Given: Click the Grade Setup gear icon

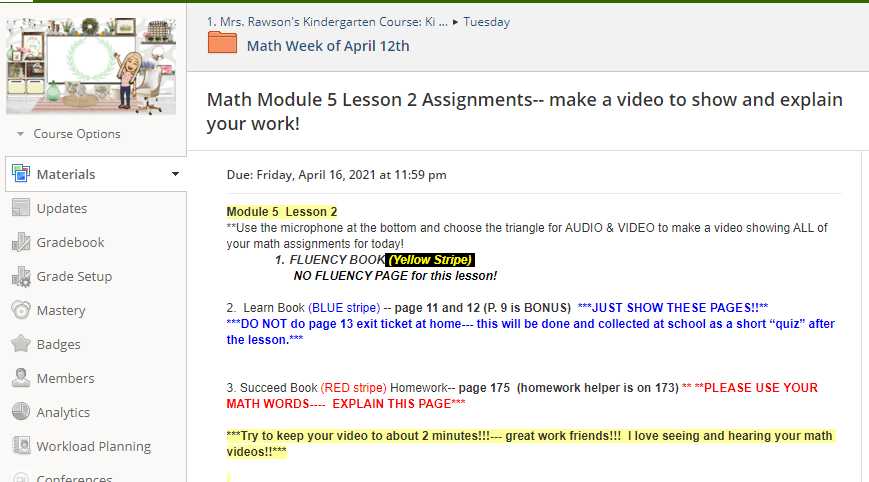Looking at the screenshot, I should (x=21, y=276).
